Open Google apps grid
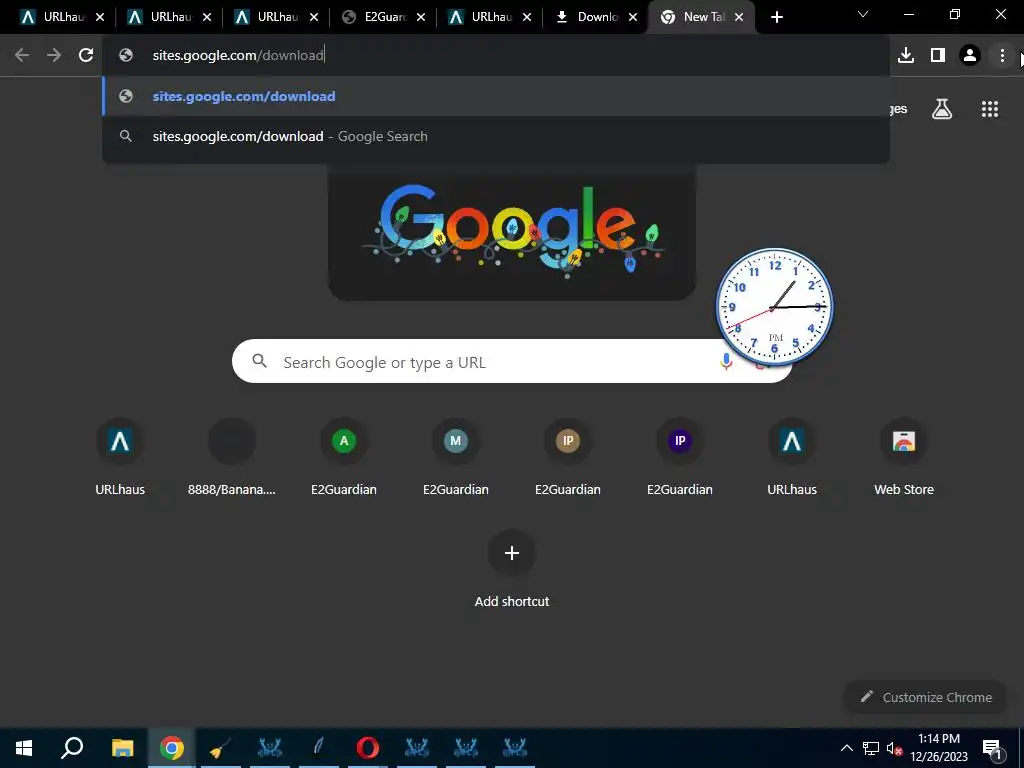1024x768 pixels. tap(990, 109)
